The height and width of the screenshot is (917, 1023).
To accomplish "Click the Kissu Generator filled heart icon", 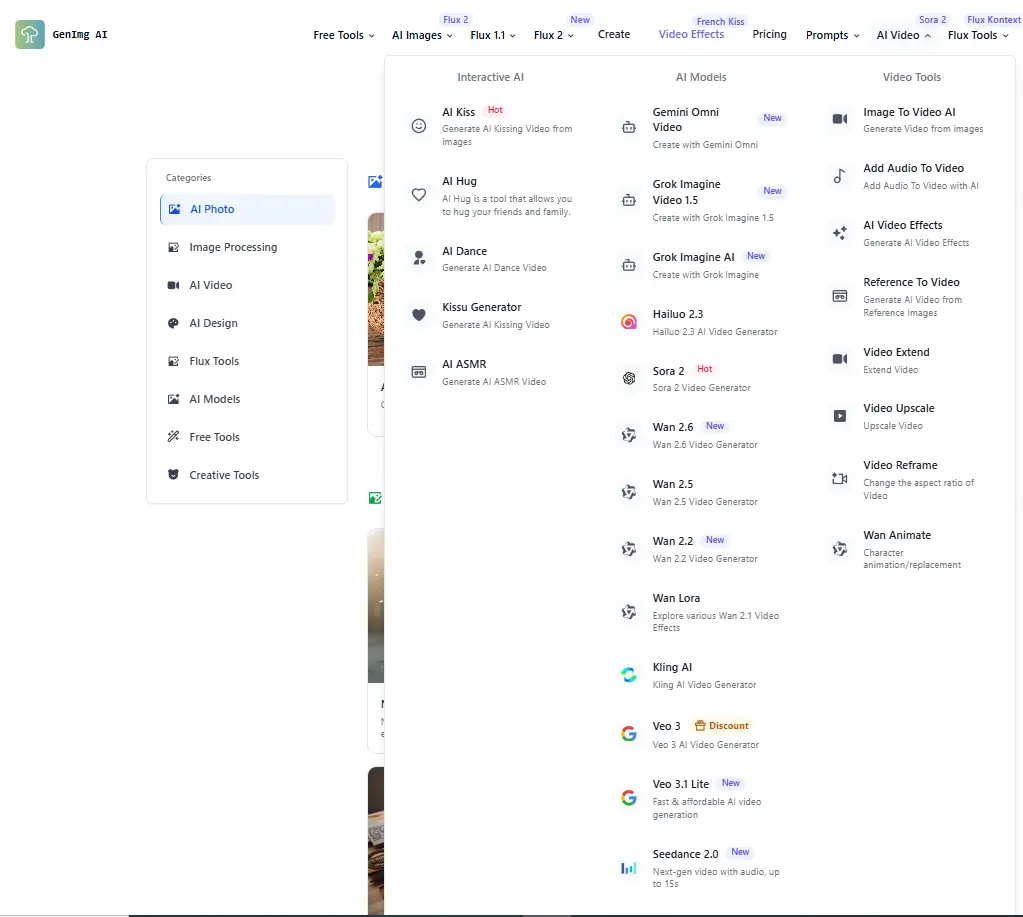I will (419, 315).
